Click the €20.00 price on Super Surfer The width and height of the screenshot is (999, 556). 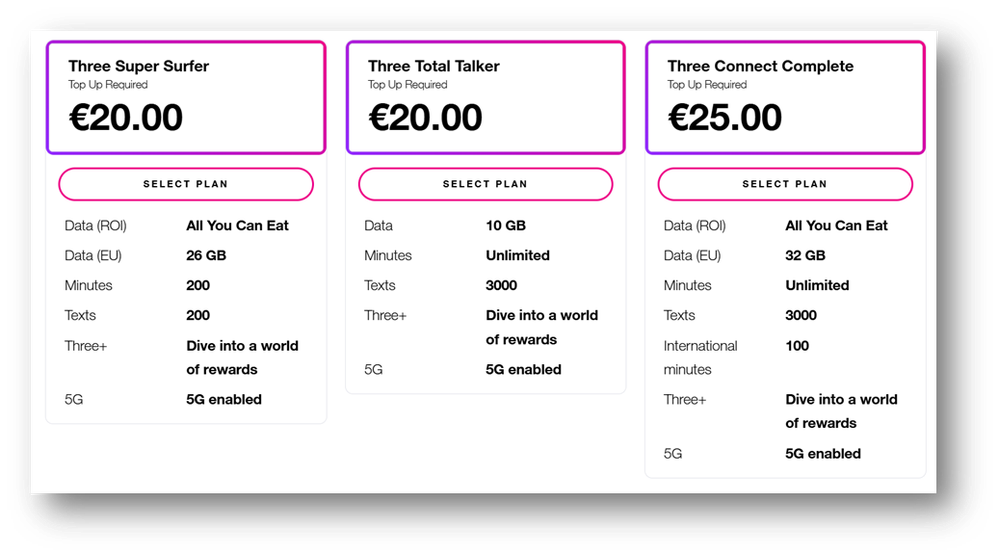[126, 118]
